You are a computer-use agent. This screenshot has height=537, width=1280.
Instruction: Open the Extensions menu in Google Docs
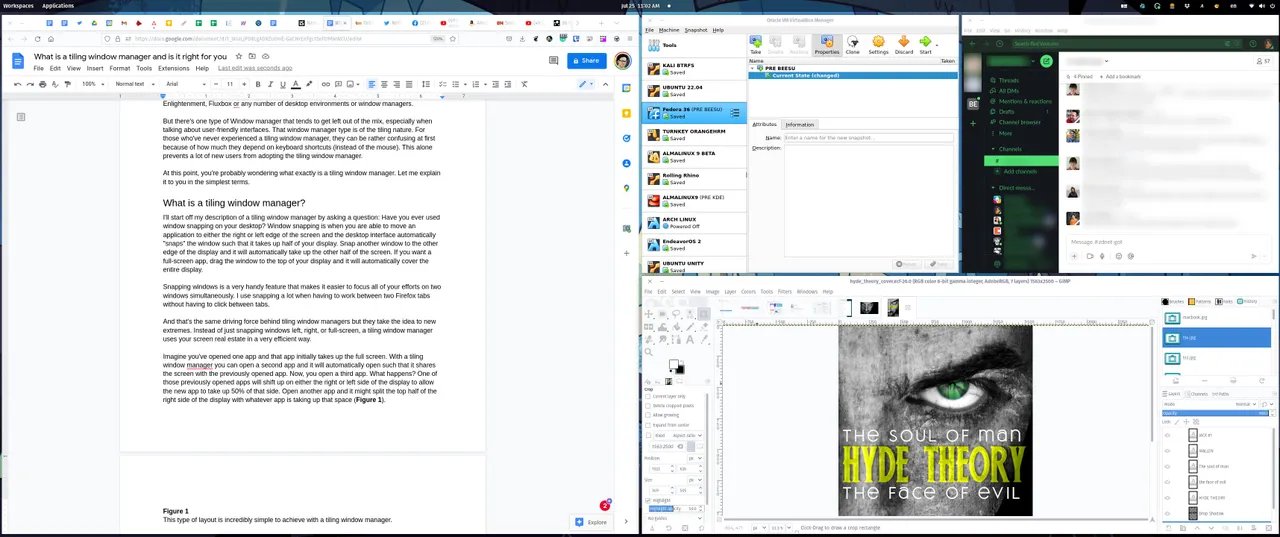tap(174, 68)
